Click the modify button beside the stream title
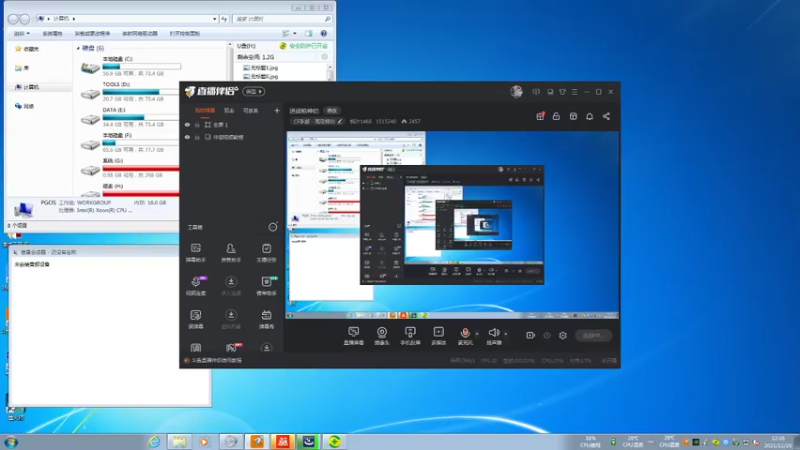 [332, 110]
